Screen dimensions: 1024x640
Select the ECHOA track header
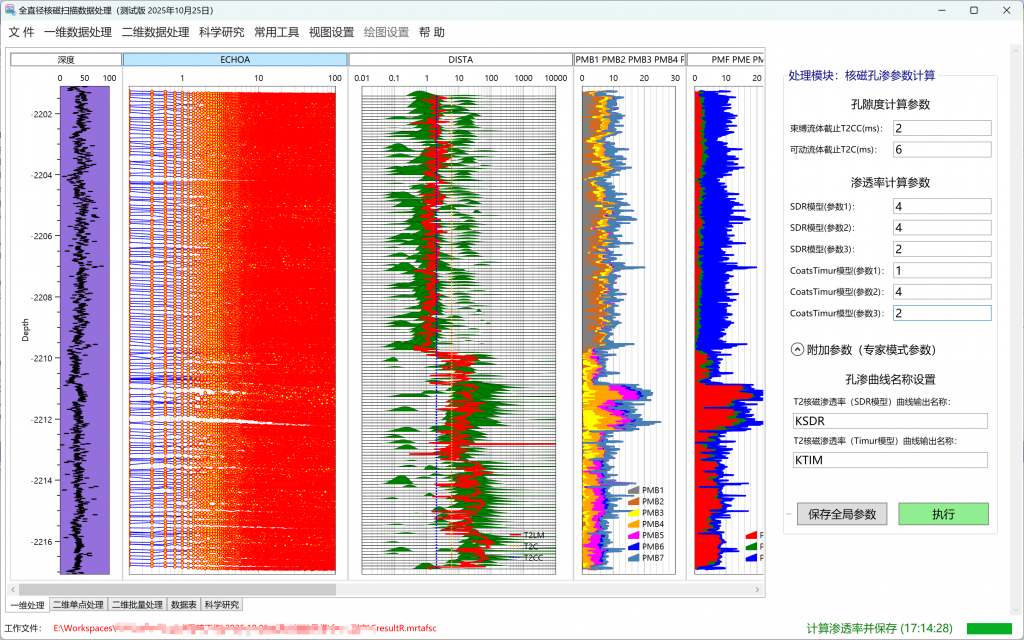235,60
